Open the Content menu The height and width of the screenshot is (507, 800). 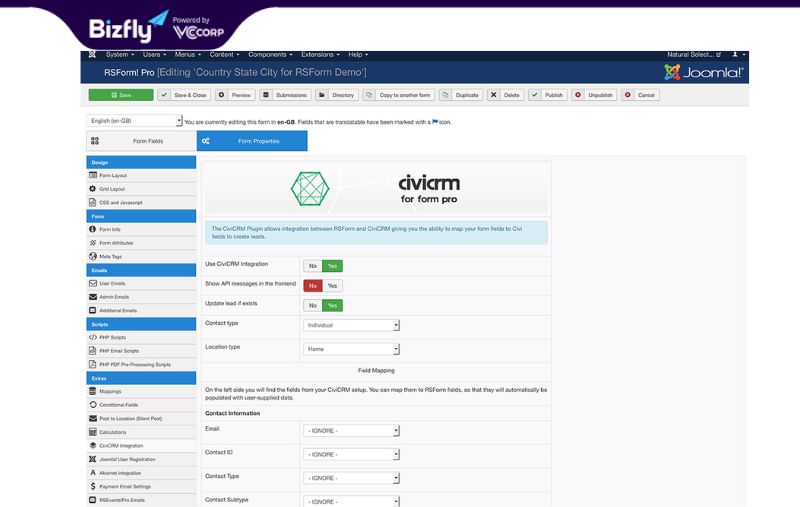pos(224,55)
